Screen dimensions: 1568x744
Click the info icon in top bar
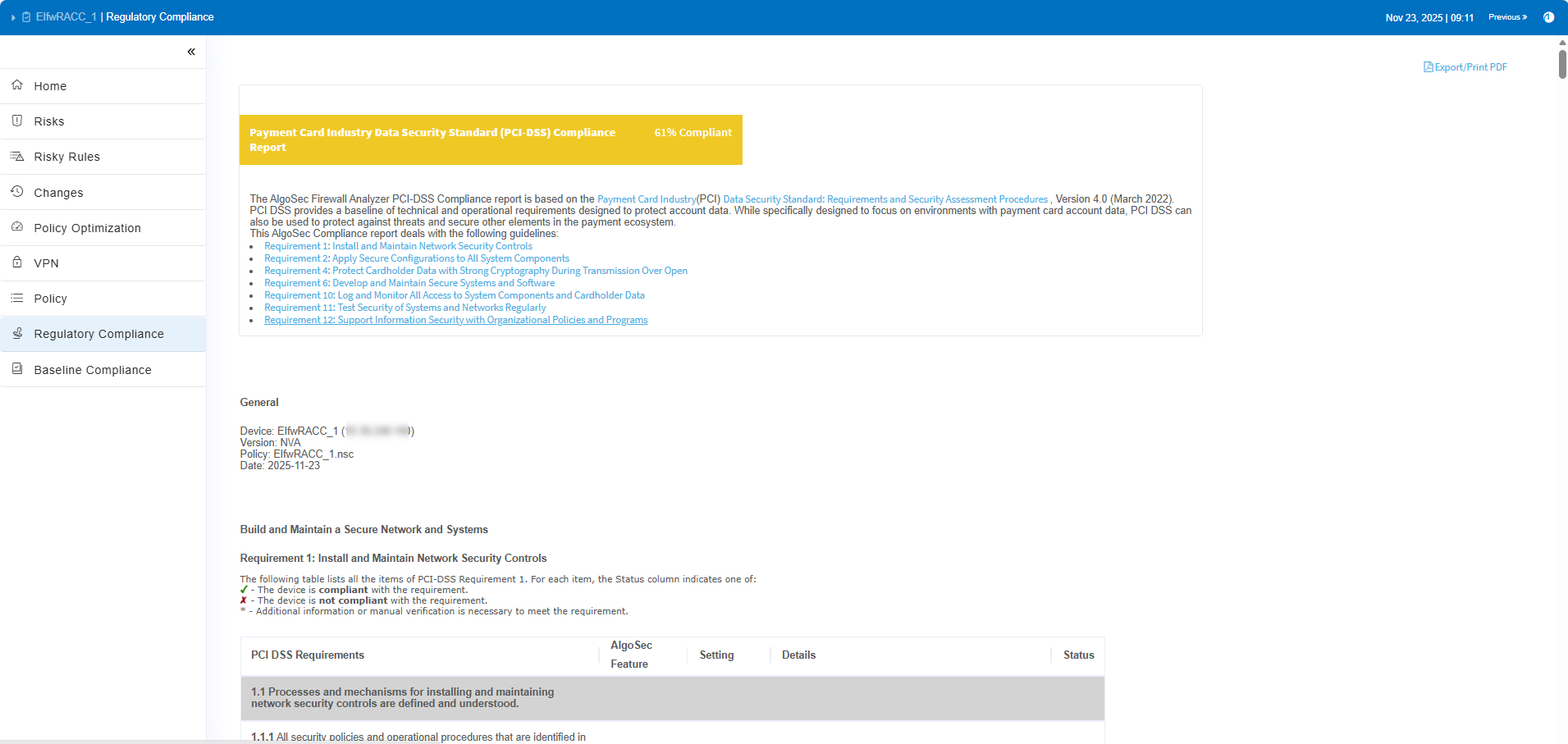click(1548, 17)
